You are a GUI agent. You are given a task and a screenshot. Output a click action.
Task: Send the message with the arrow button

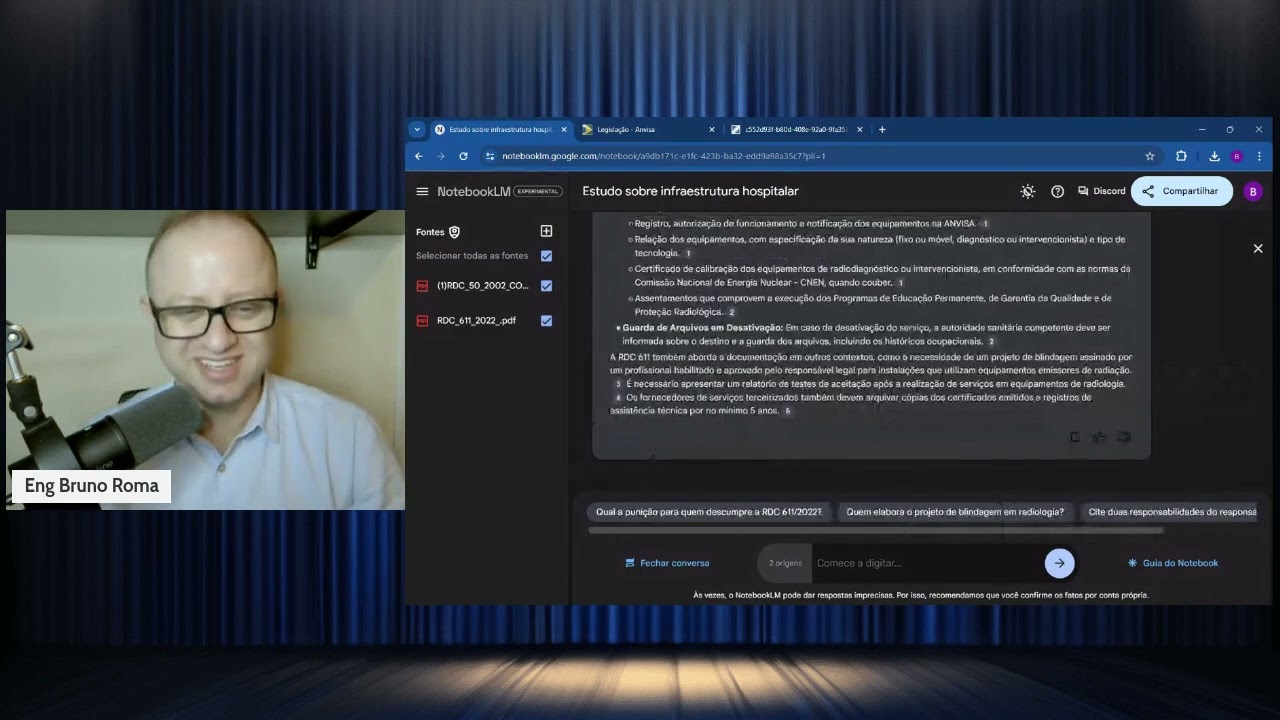click(1059, 563)
